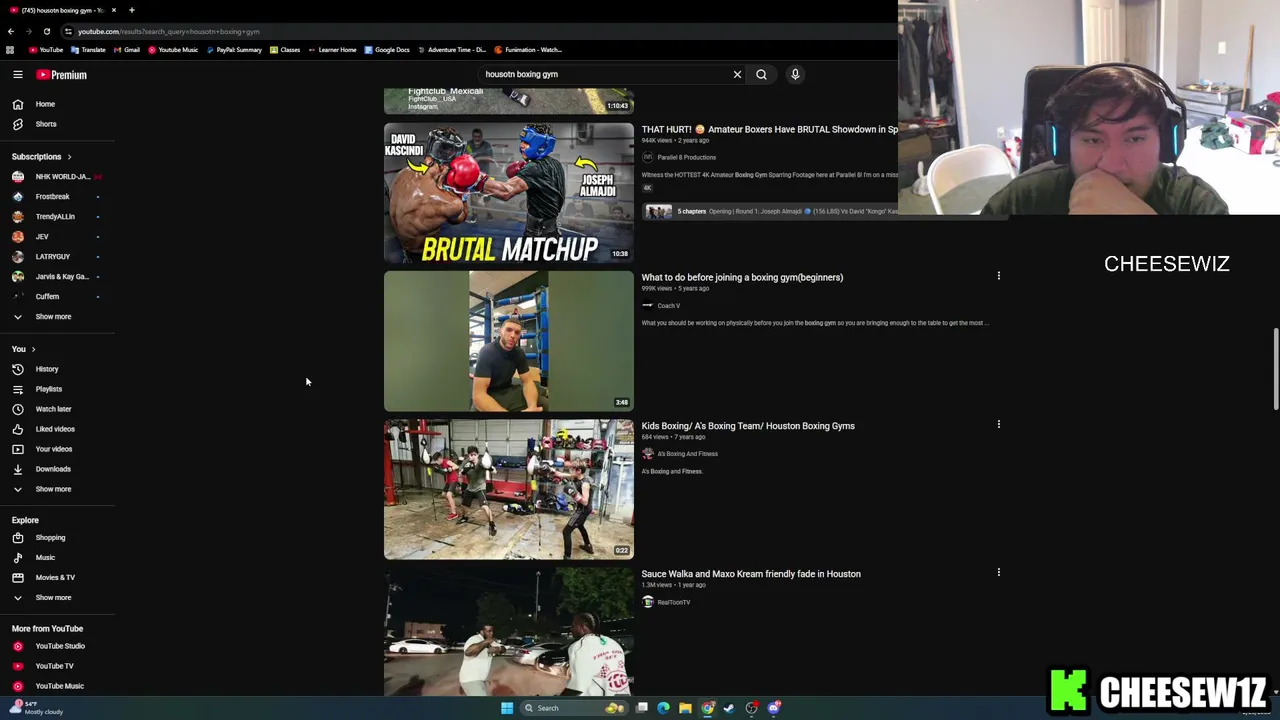Play the Kids Boxing video thumbnail
Viewport: 1280px width, 720px height.
click(x=509, y=489)
